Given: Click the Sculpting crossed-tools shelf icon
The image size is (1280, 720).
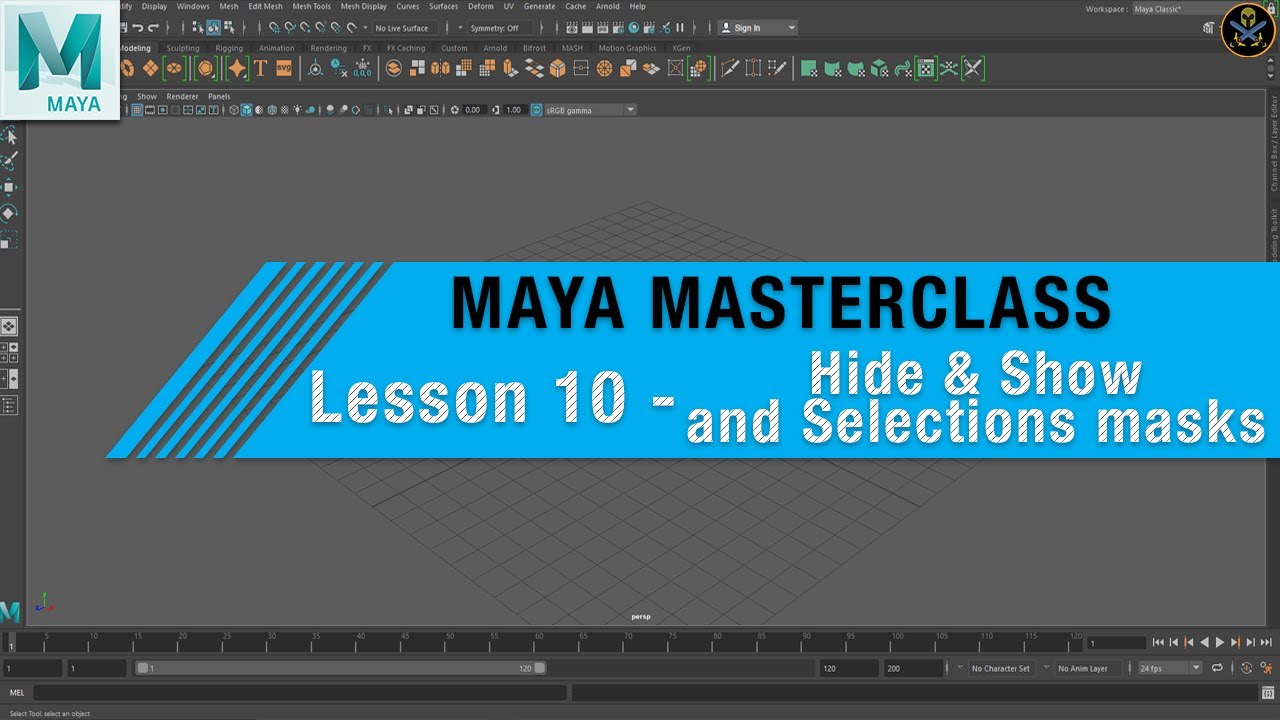Looking at the screenshot, I should click(x=972, y=68).
